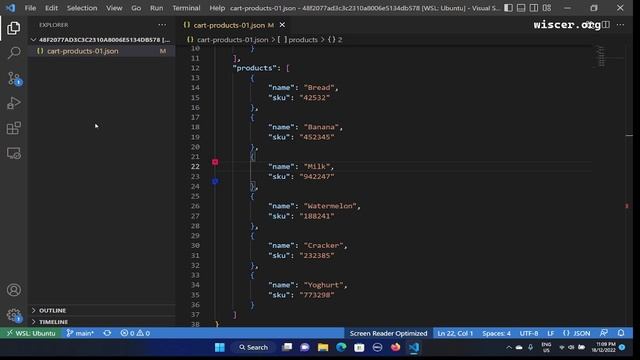Open the Source Control view
Viewport: 640px width, 360px height.
coord(13,78)
